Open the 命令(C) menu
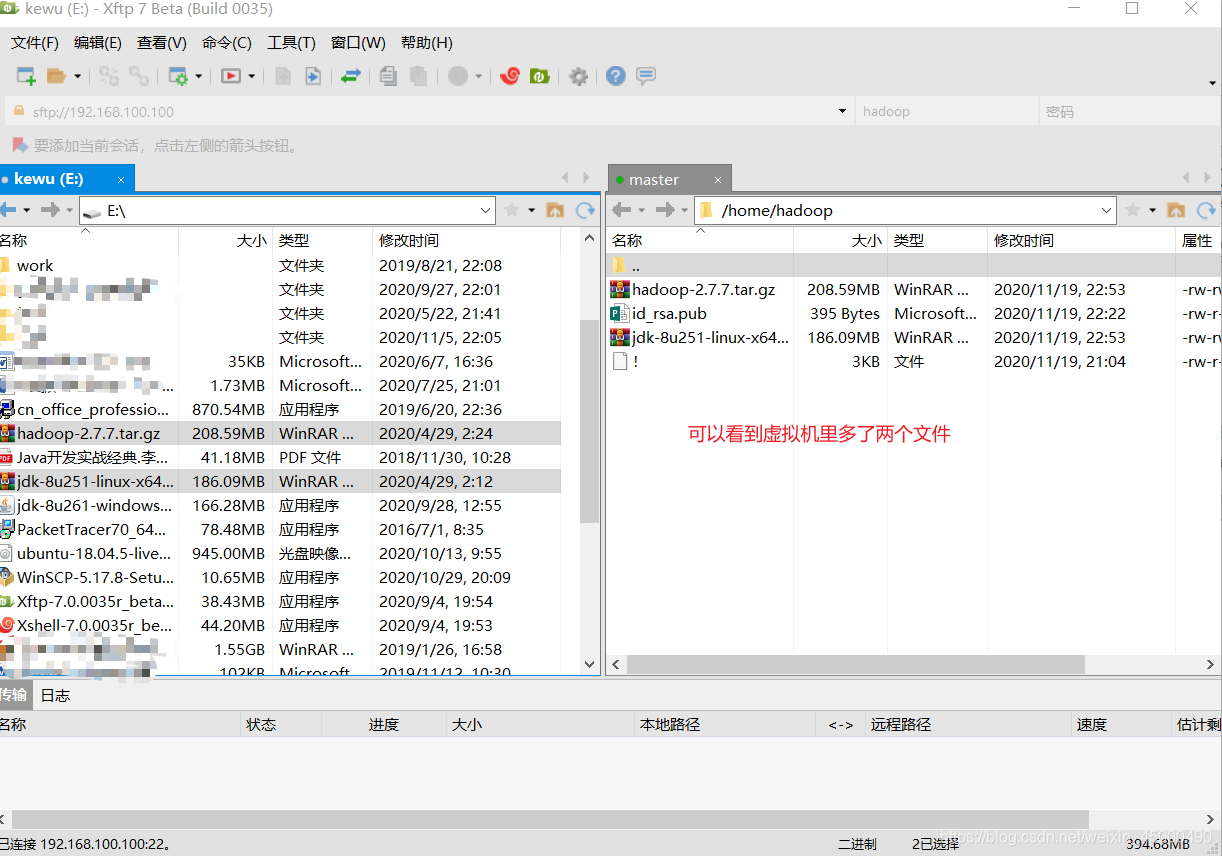The width and height of the screenshot is (1222, 856). click(227, 43)
